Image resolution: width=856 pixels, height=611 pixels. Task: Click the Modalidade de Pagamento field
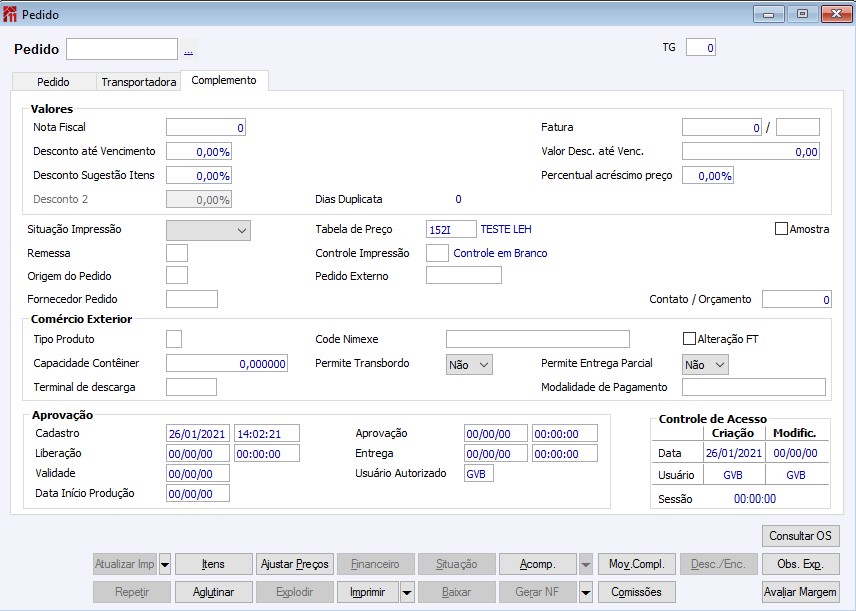[x=753, y=387]
